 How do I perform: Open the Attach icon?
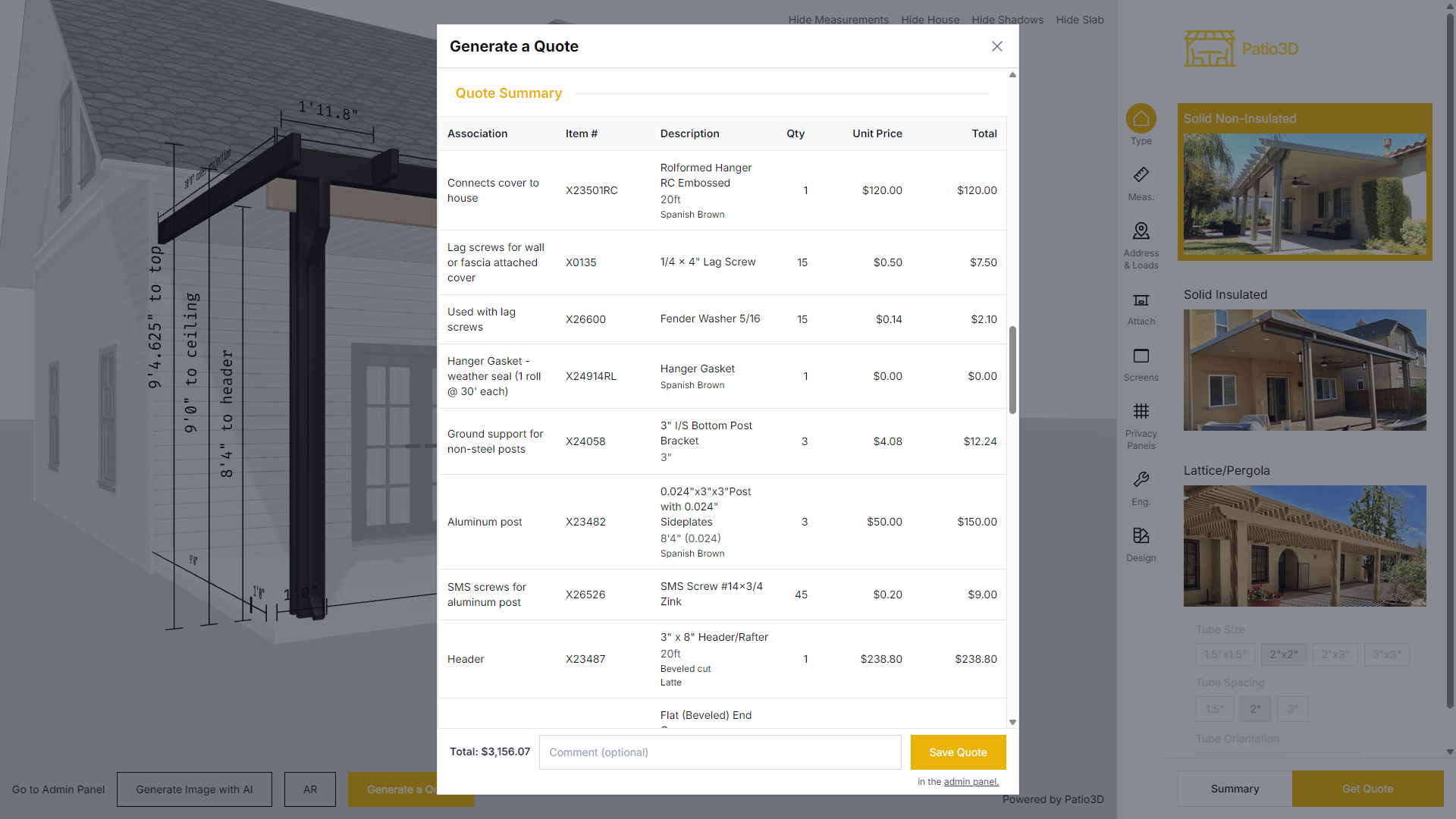click(x=1141, y=301)
